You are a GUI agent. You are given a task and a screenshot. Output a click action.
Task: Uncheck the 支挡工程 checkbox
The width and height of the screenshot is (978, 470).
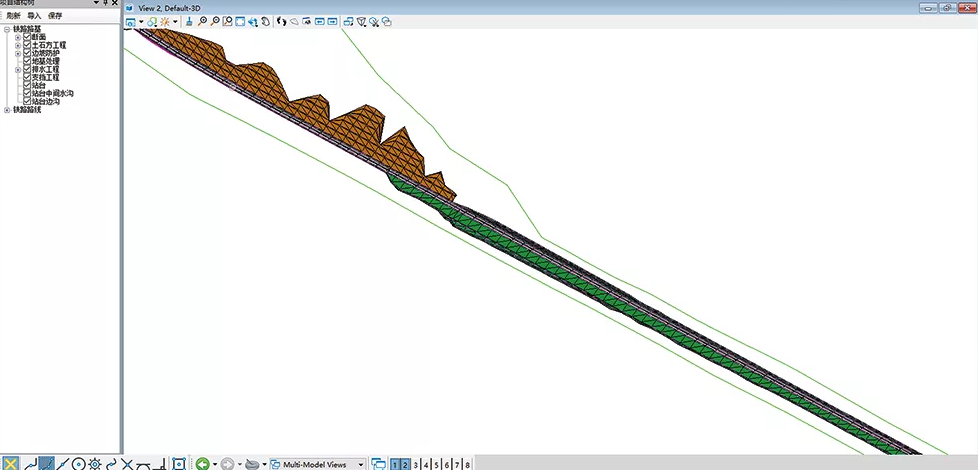pos(27,77)
